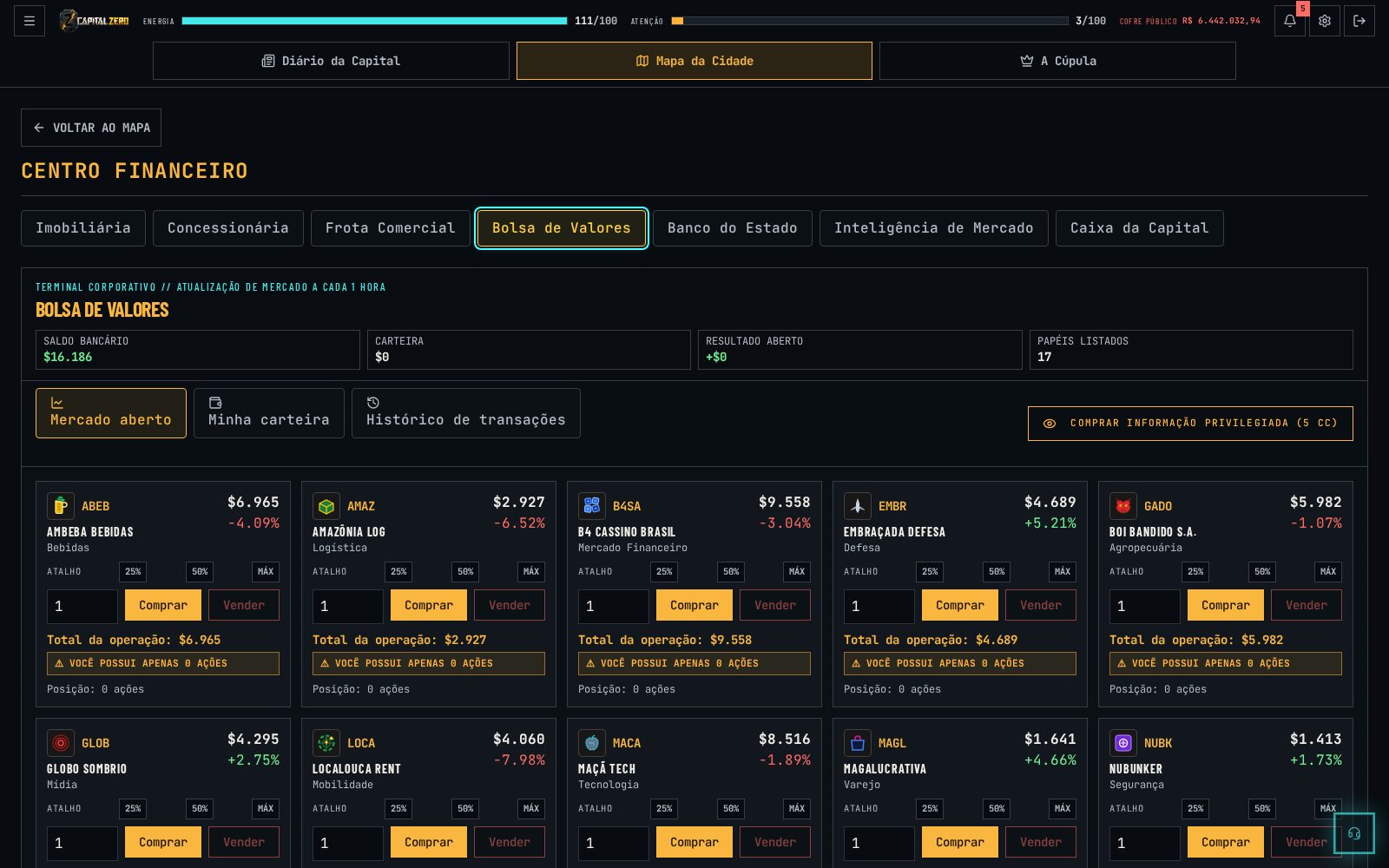Click the GADO bull stock icon
Image resolution: width=1389 pixels, height=868 pixels.
(x=1123, y=506)
